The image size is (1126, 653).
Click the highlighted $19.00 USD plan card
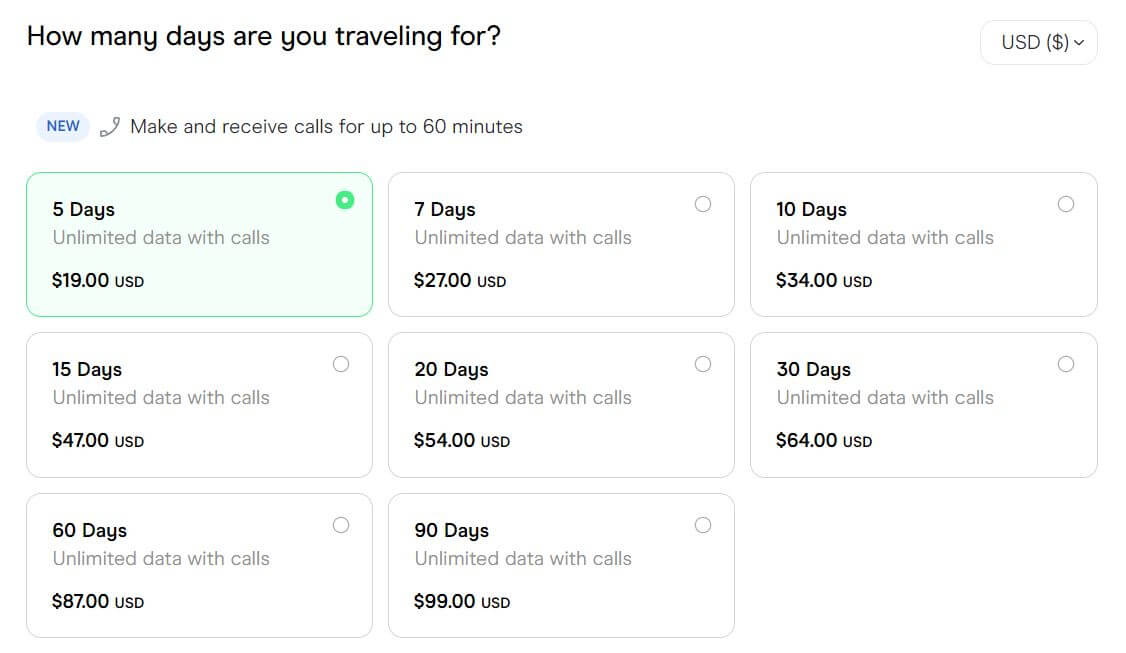(x=199, y=245)
